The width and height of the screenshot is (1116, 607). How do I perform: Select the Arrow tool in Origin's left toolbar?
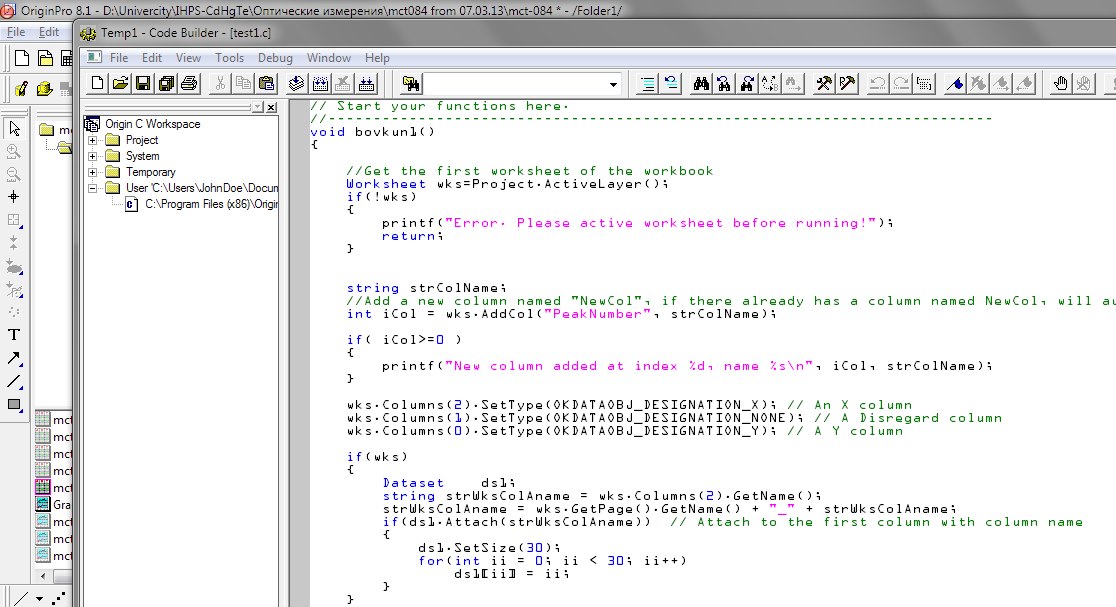click(x=14, y=358)
